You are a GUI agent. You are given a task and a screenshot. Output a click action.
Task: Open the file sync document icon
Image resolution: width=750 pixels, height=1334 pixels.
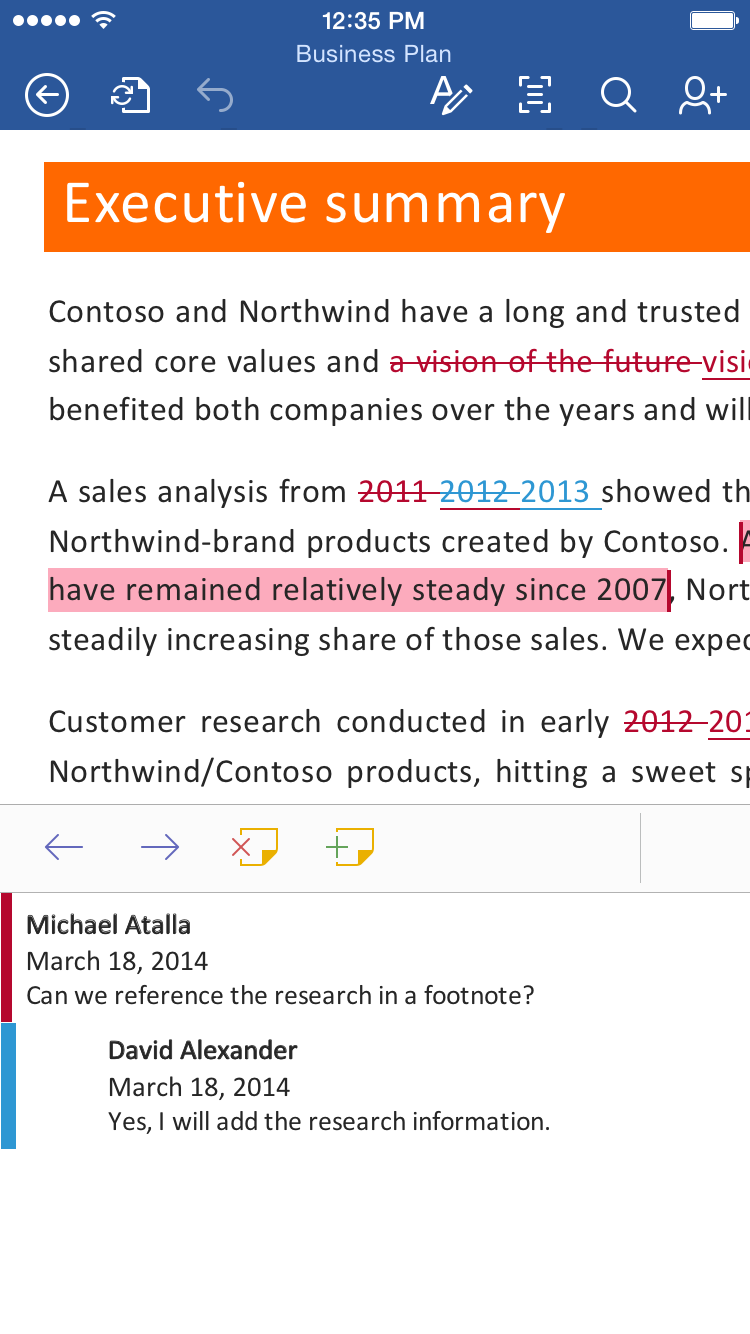(x=130, y=96)
